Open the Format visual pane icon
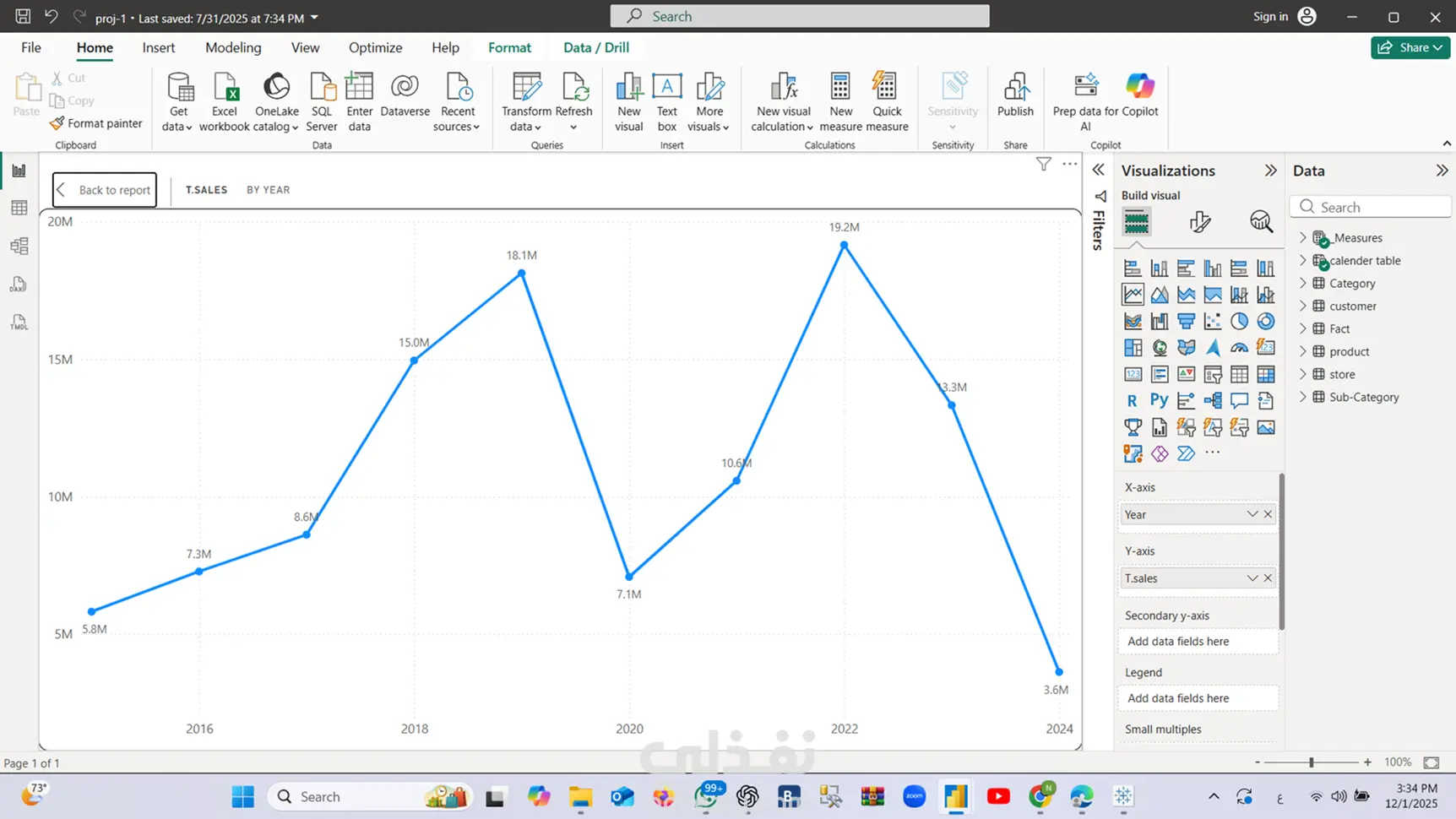 (1199, 222)
